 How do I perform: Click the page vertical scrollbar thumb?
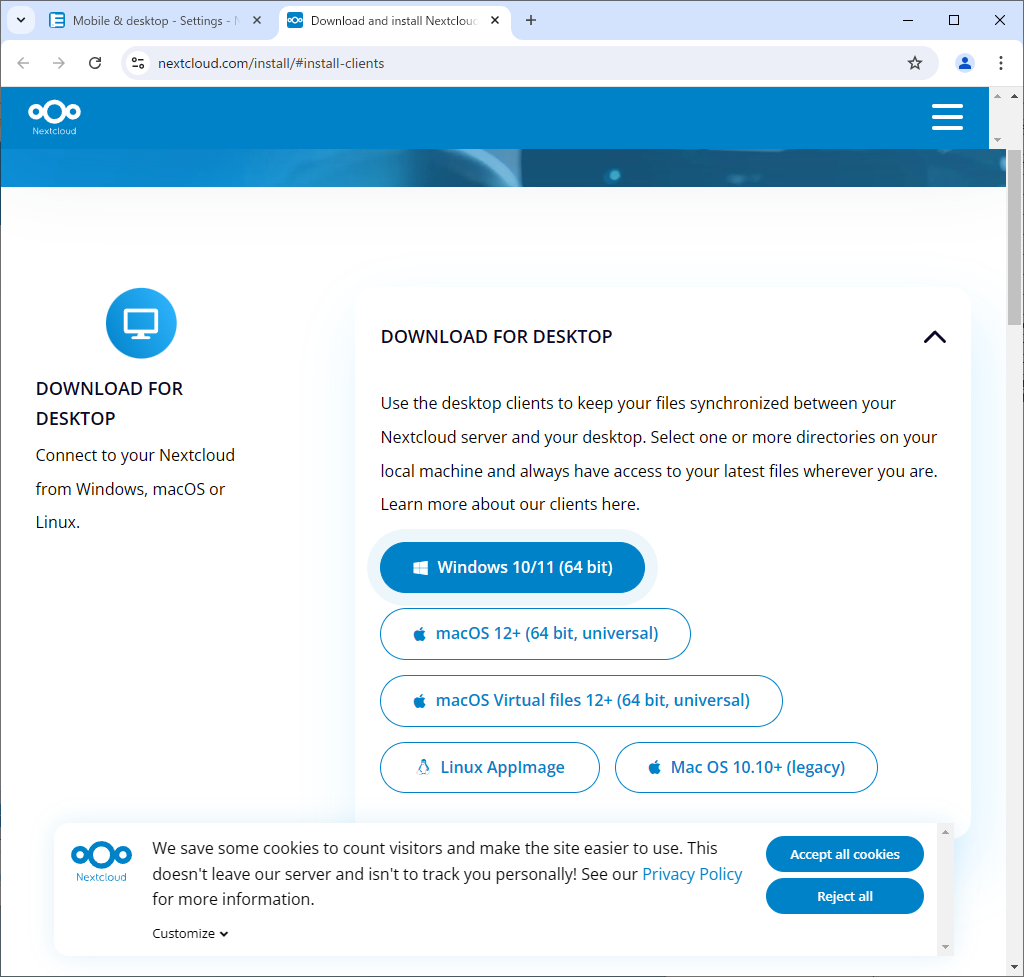[x=1014, y=237]
